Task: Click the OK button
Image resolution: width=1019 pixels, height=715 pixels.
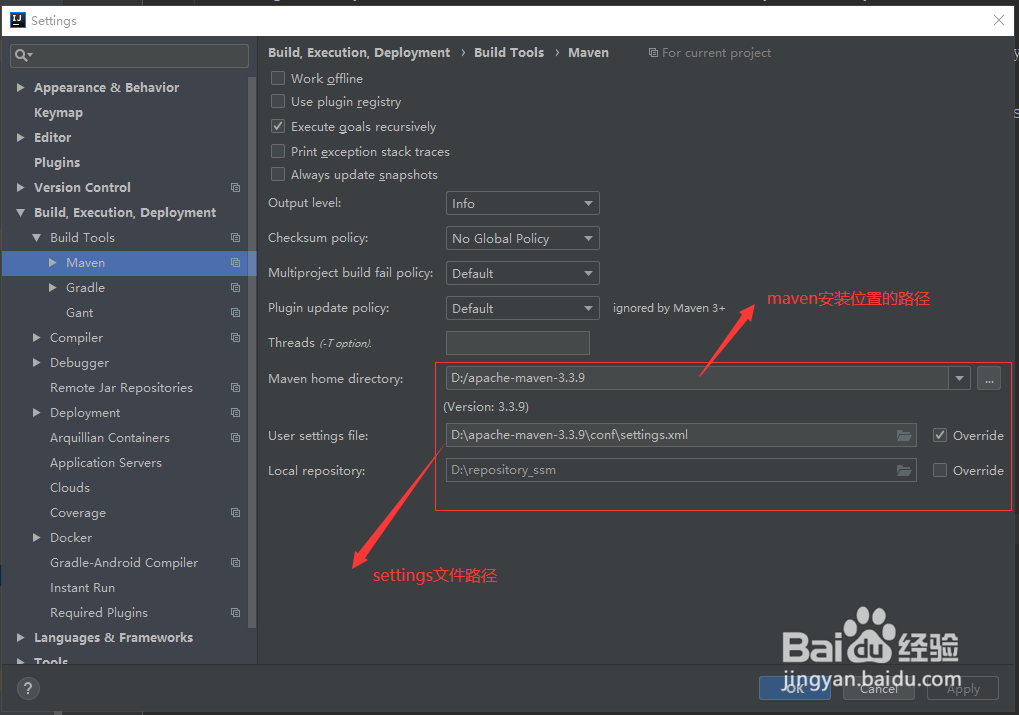Action: [794, 688]
